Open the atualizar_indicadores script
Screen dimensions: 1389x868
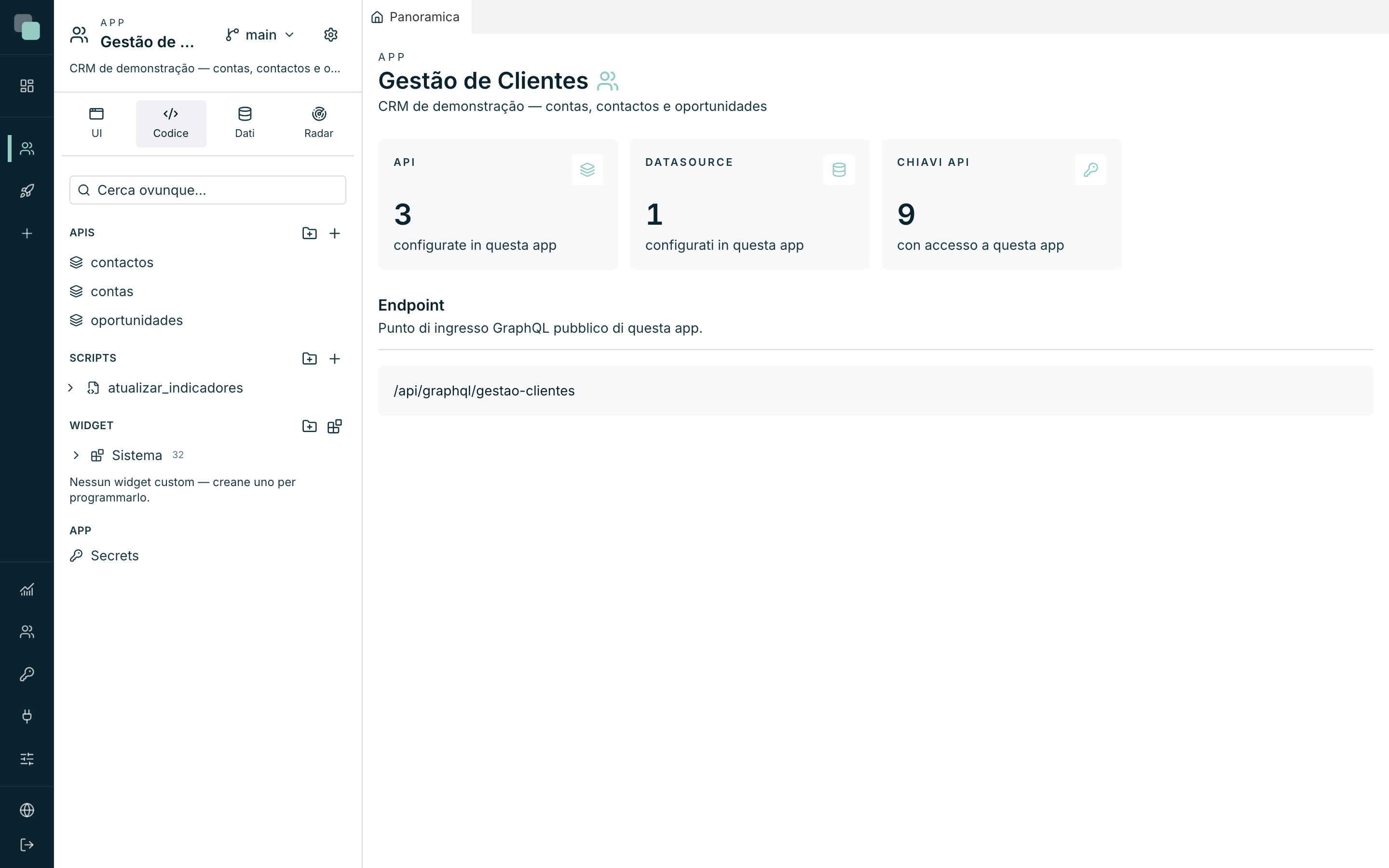(x=175, y=388)
